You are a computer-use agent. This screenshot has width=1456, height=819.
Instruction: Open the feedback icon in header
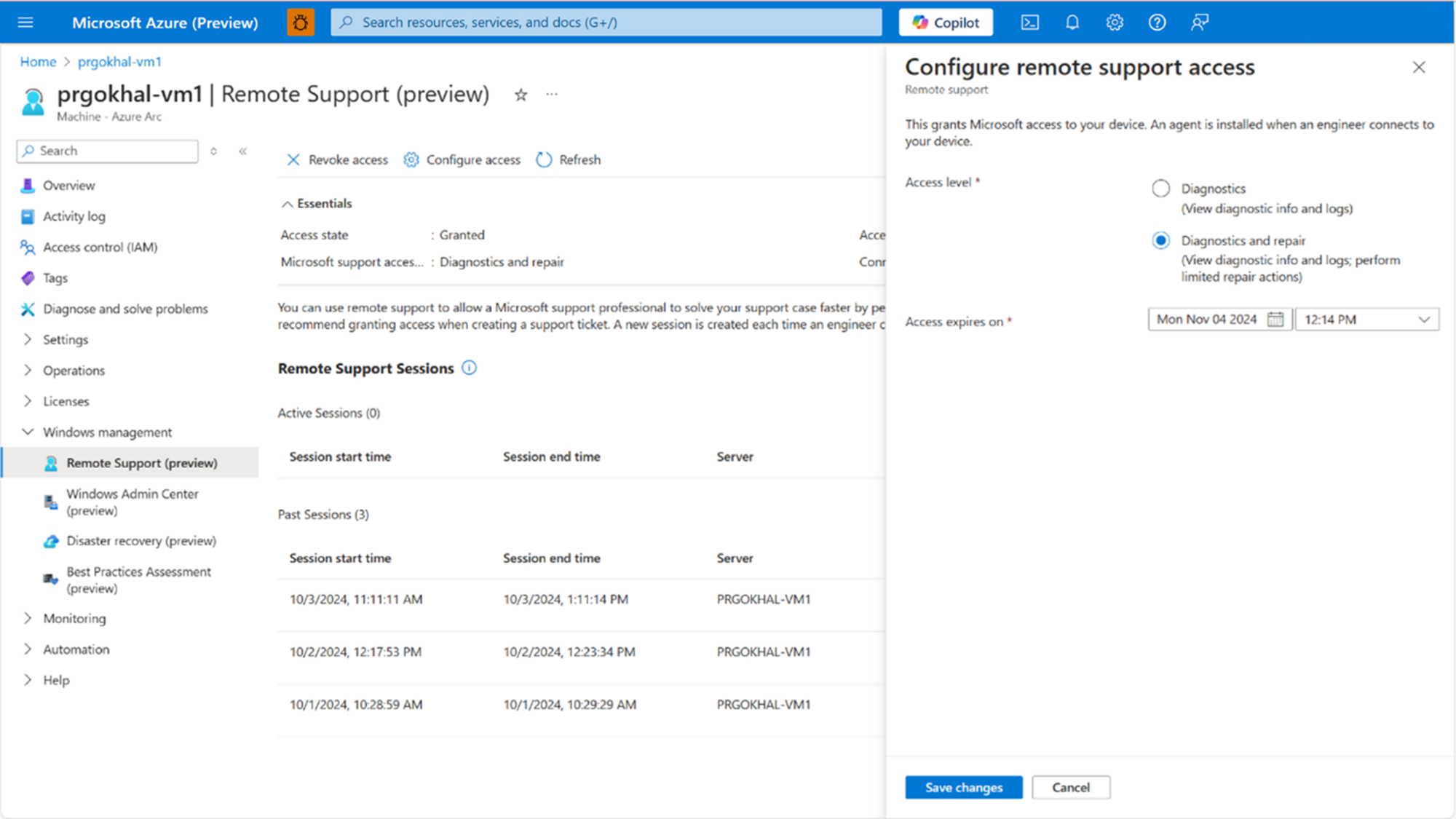(x=1200, y=23)
